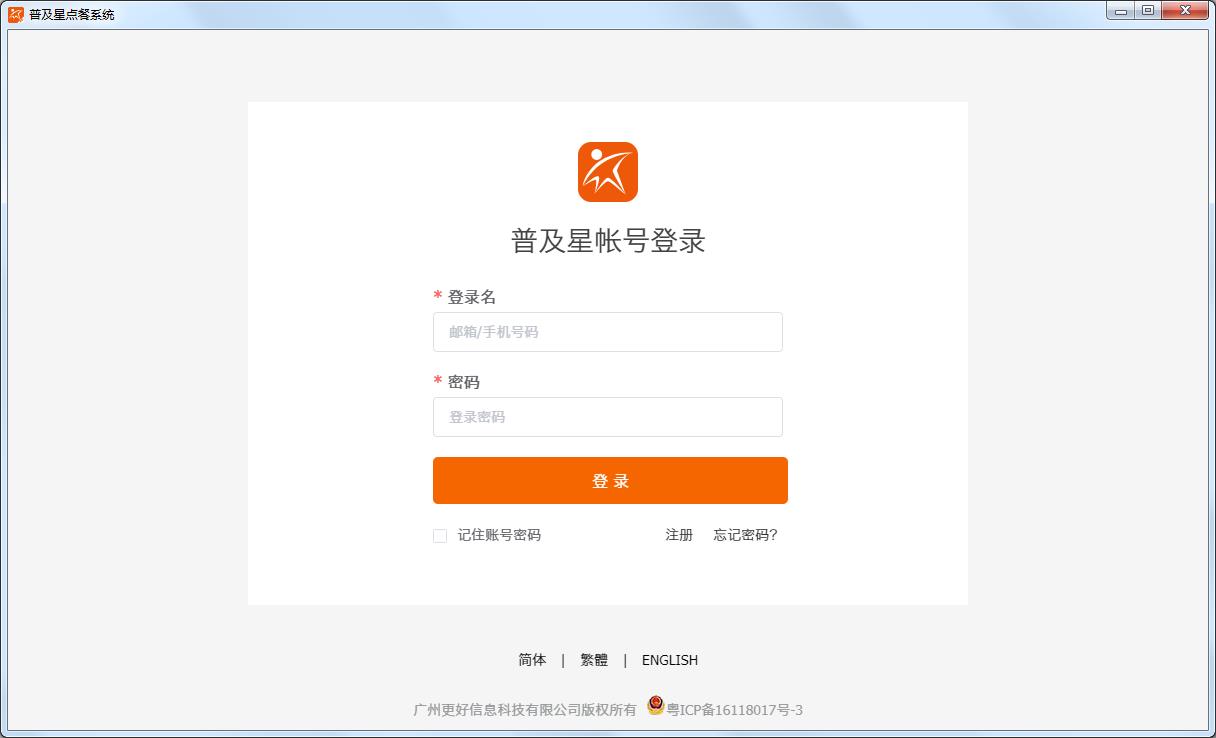Close the 普及星点餐系统 window
1216x738 pixels.
point(1186,11)
